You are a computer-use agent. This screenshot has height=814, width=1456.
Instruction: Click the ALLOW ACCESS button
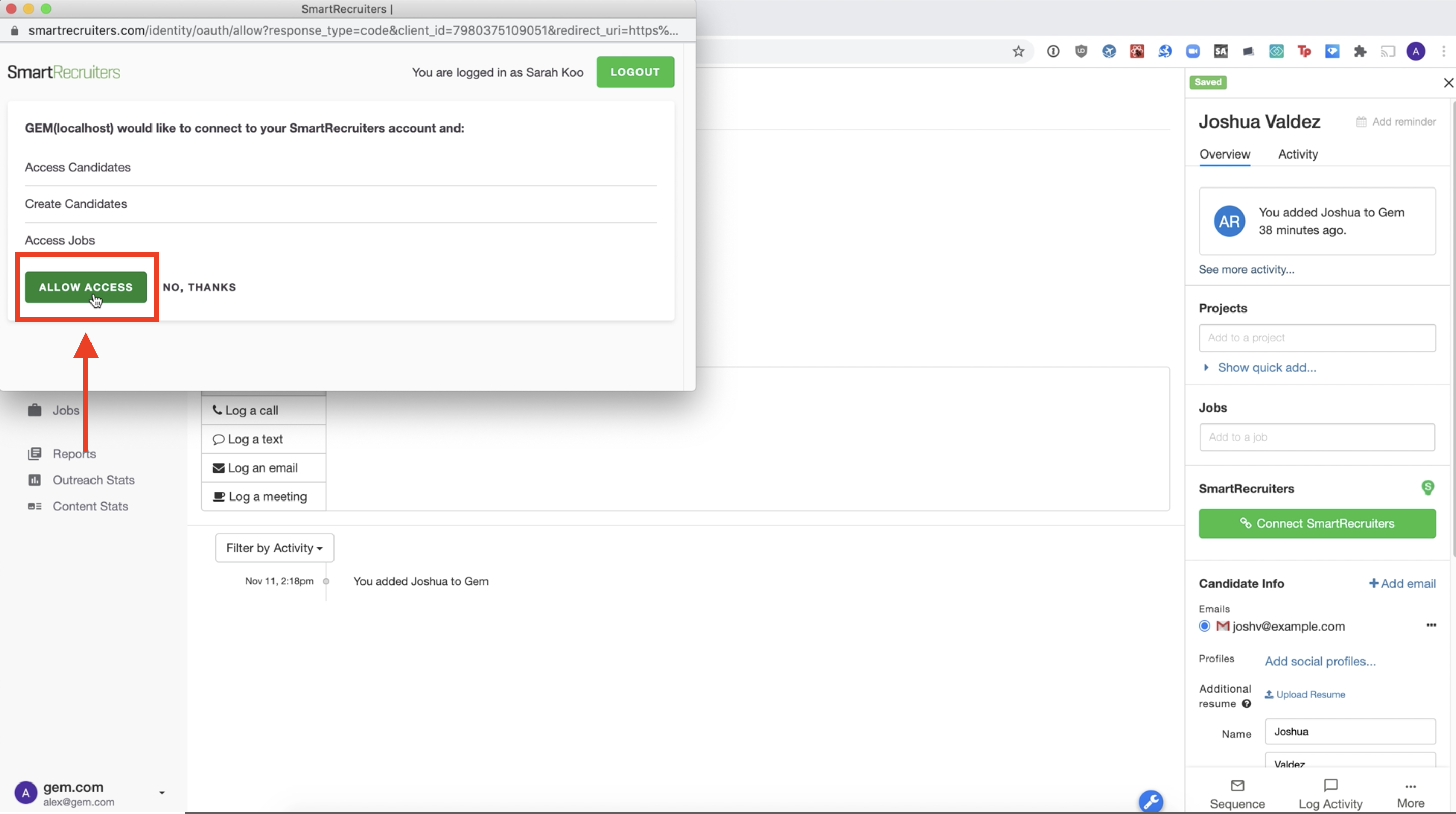click(x=86, y=287)
